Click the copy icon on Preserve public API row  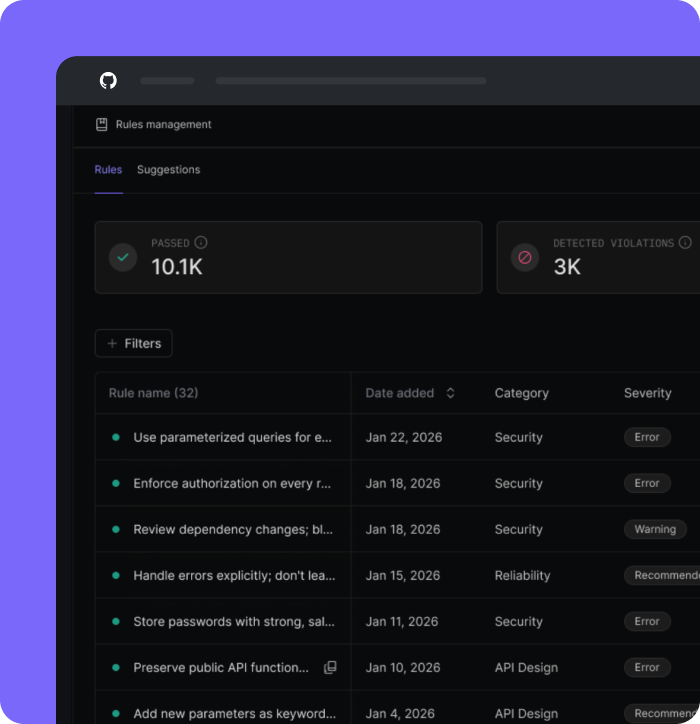(330, 668)
